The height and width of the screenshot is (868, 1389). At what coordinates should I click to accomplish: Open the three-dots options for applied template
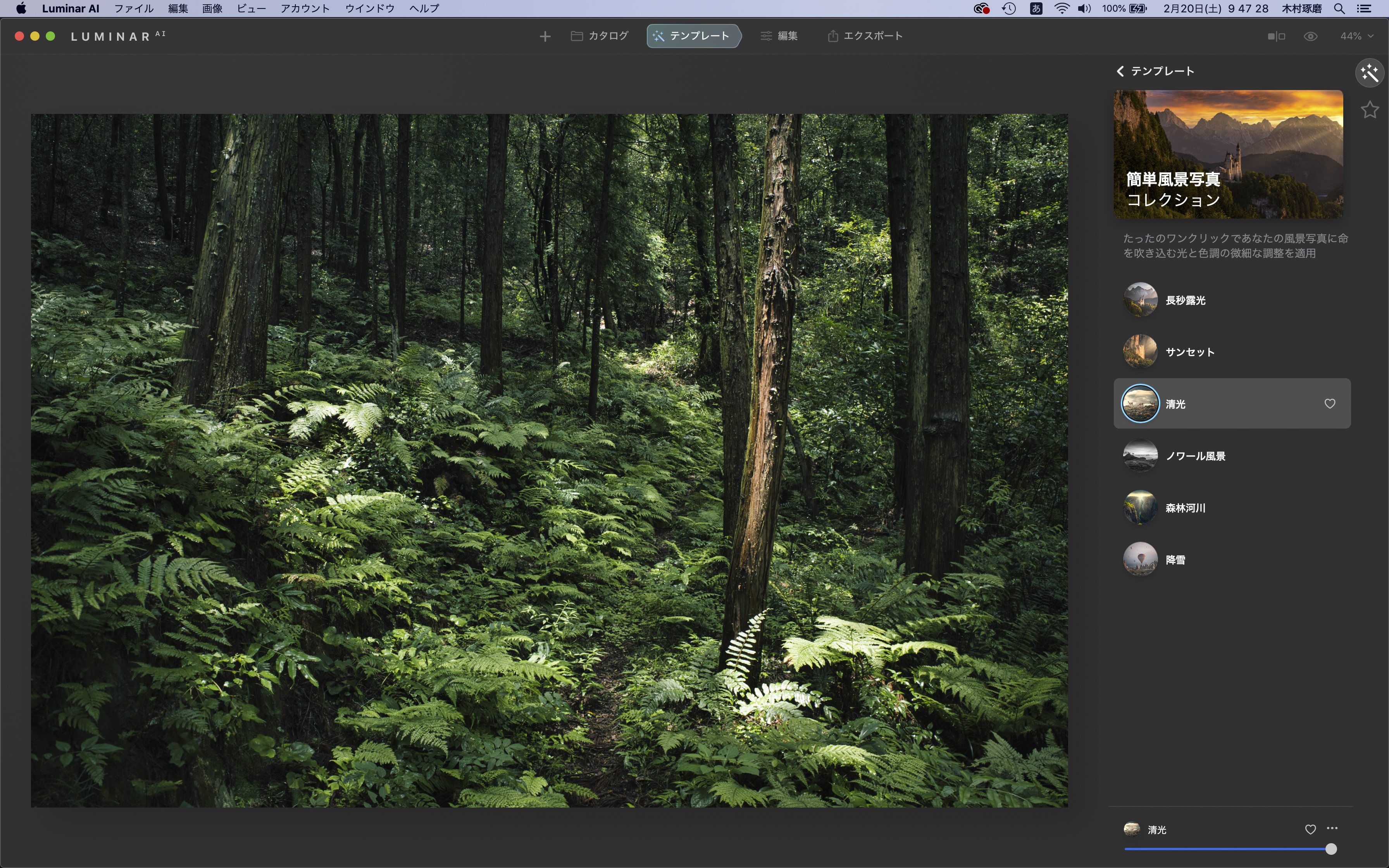click(x=1332, y=828)
